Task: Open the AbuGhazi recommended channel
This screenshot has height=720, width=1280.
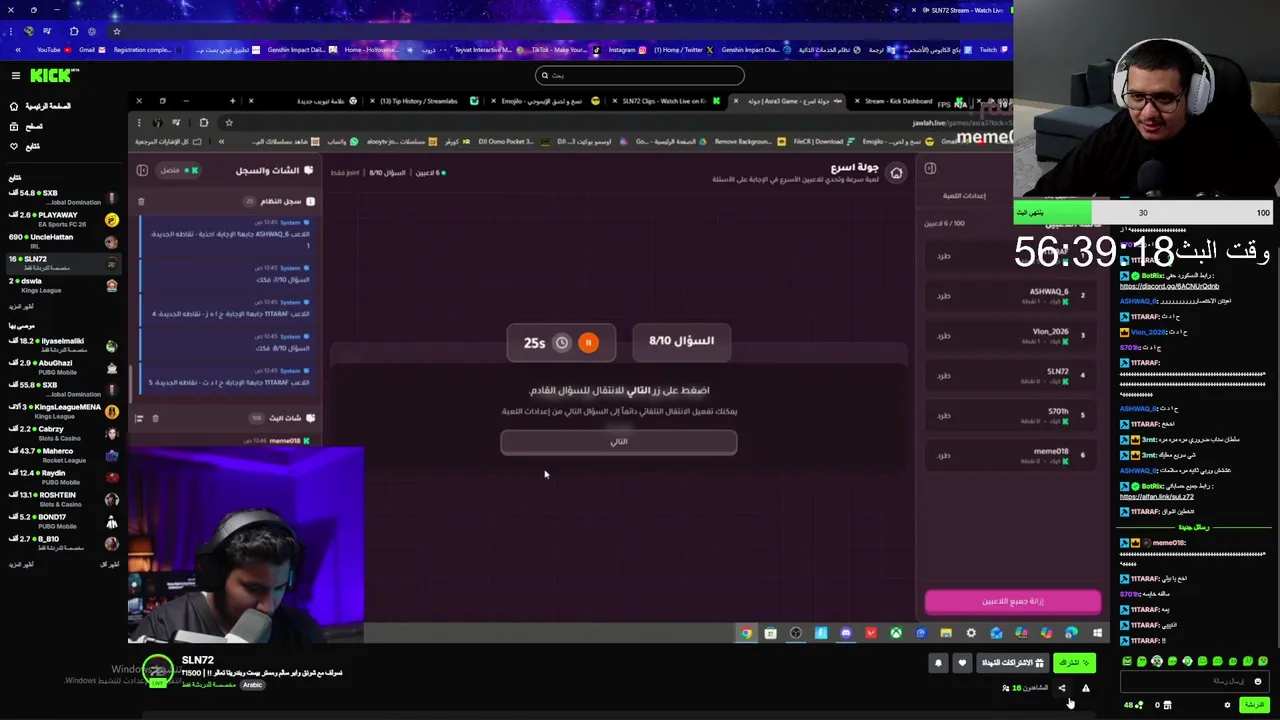Action: click(x=62, y=367)
